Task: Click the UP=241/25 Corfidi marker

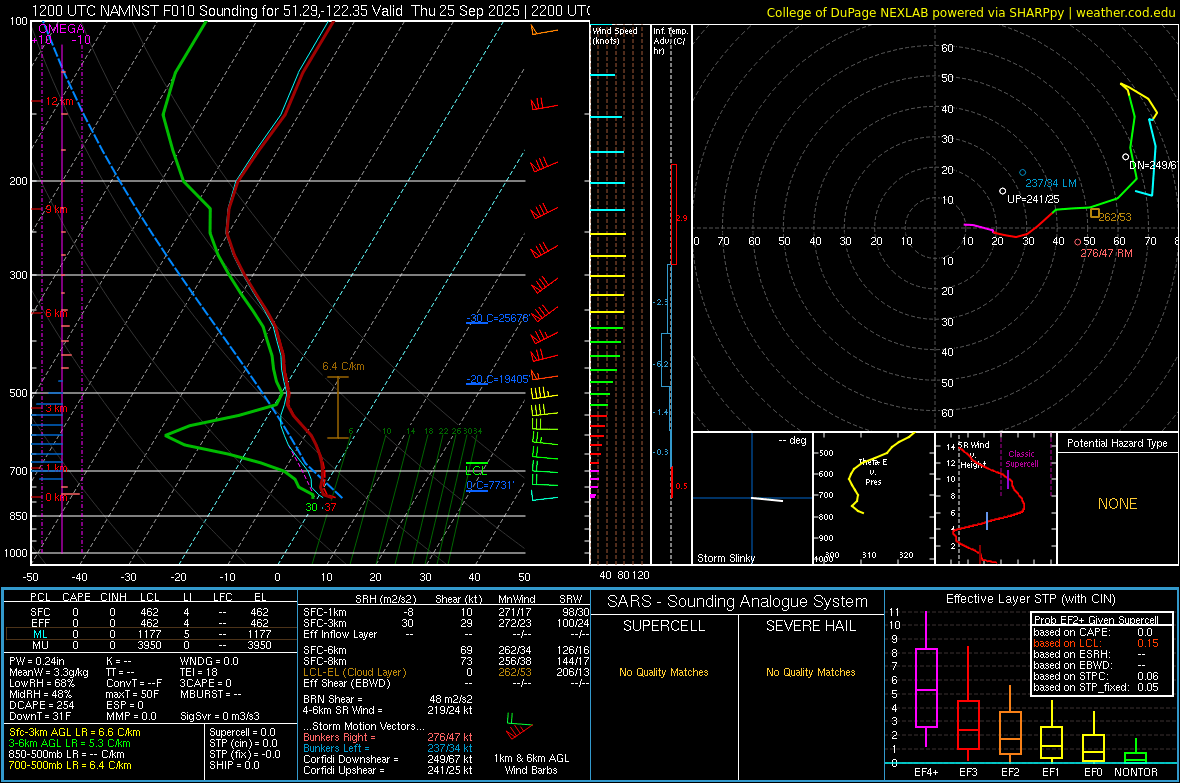Action: pyautogui.click(x=1033, y=199)
